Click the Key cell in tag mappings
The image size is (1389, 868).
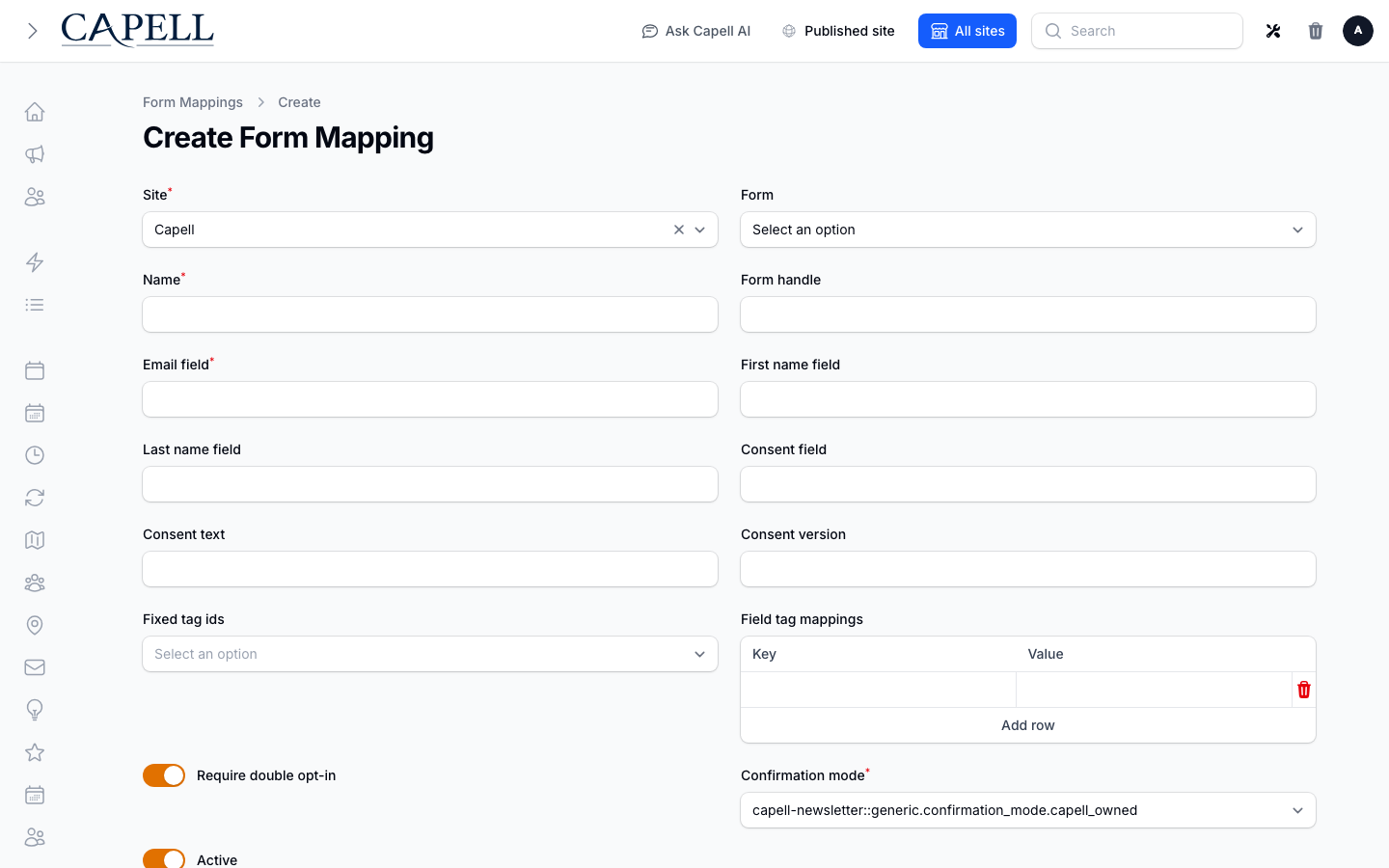pos(879,690)
